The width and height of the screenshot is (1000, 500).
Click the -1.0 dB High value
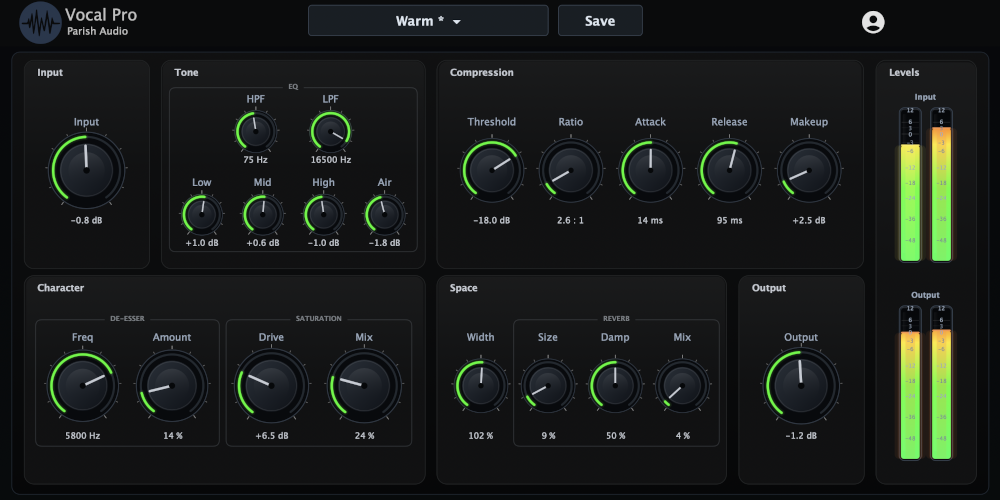[323, 243]
